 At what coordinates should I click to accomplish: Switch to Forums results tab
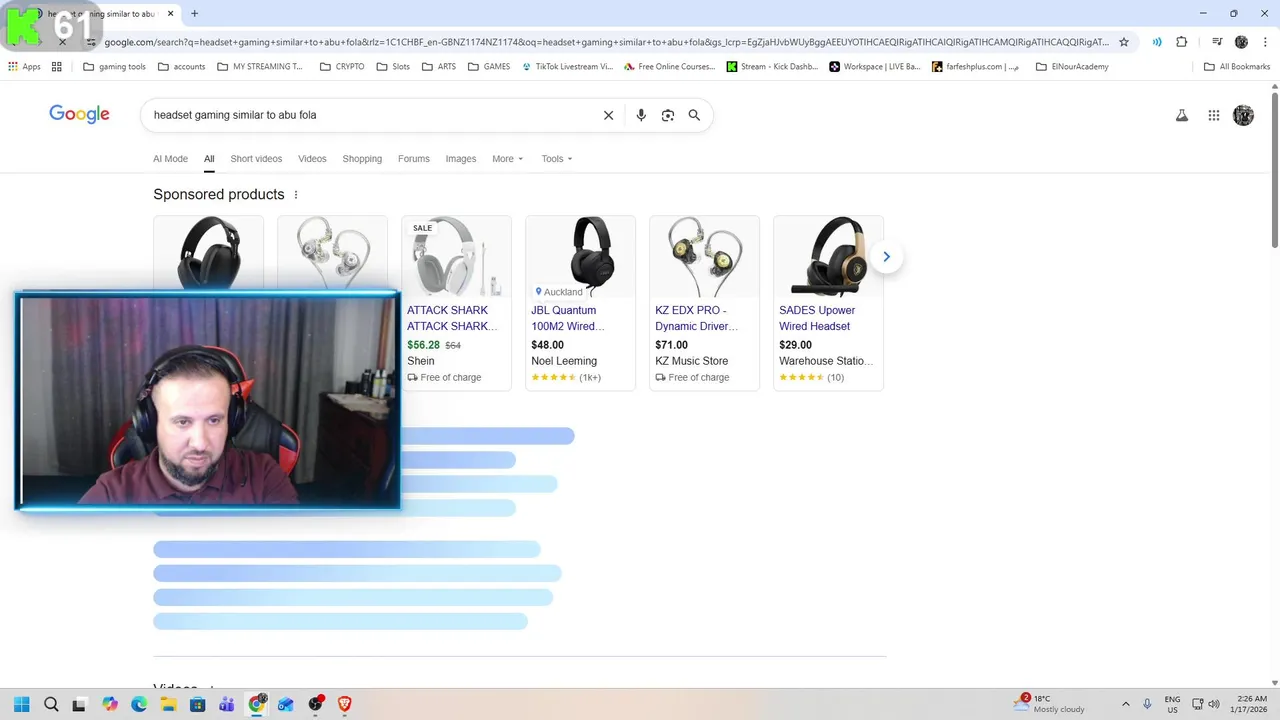click(413, 159)
